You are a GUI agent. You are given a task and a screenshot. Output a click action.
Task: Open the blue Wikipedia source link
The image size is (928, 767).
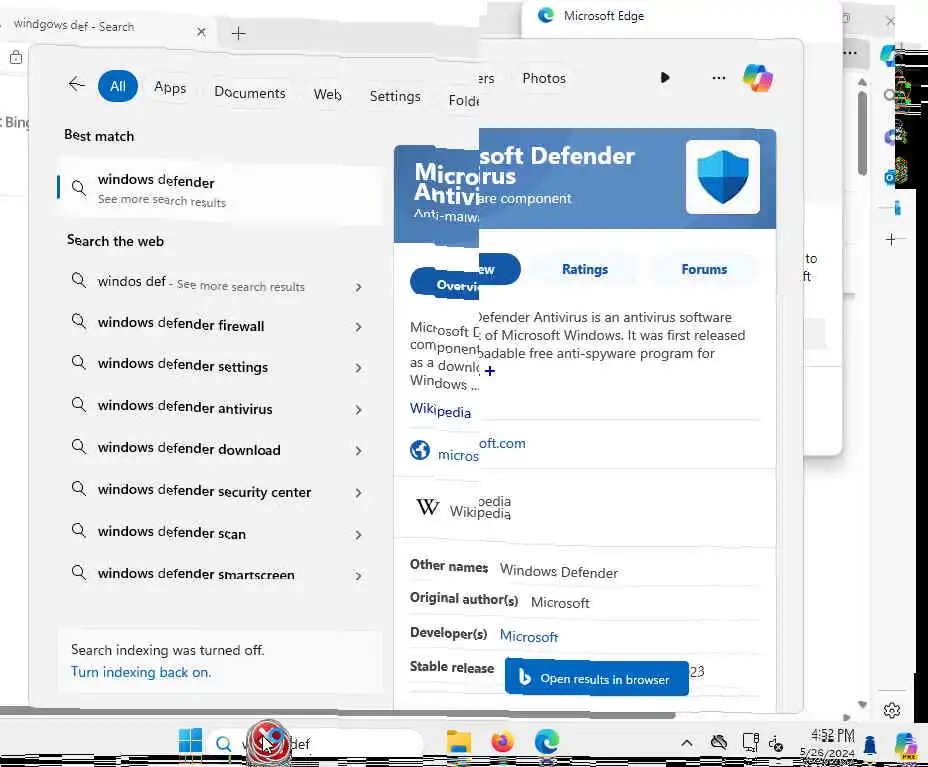440,410
